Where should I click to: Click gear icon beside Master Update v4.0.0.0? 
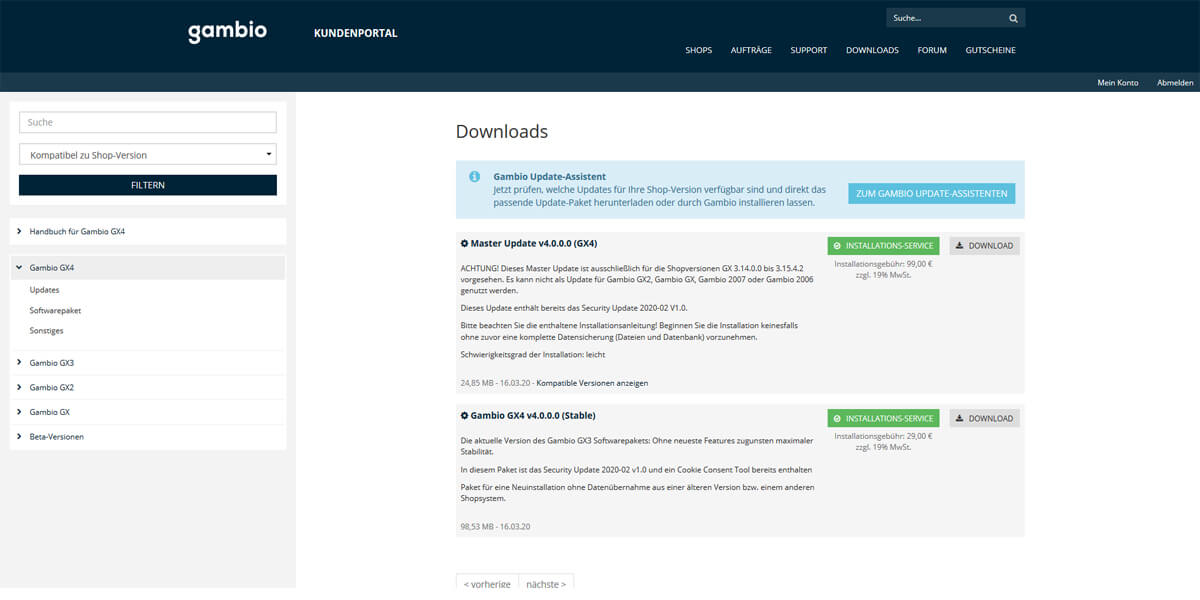tap(464, 243)
